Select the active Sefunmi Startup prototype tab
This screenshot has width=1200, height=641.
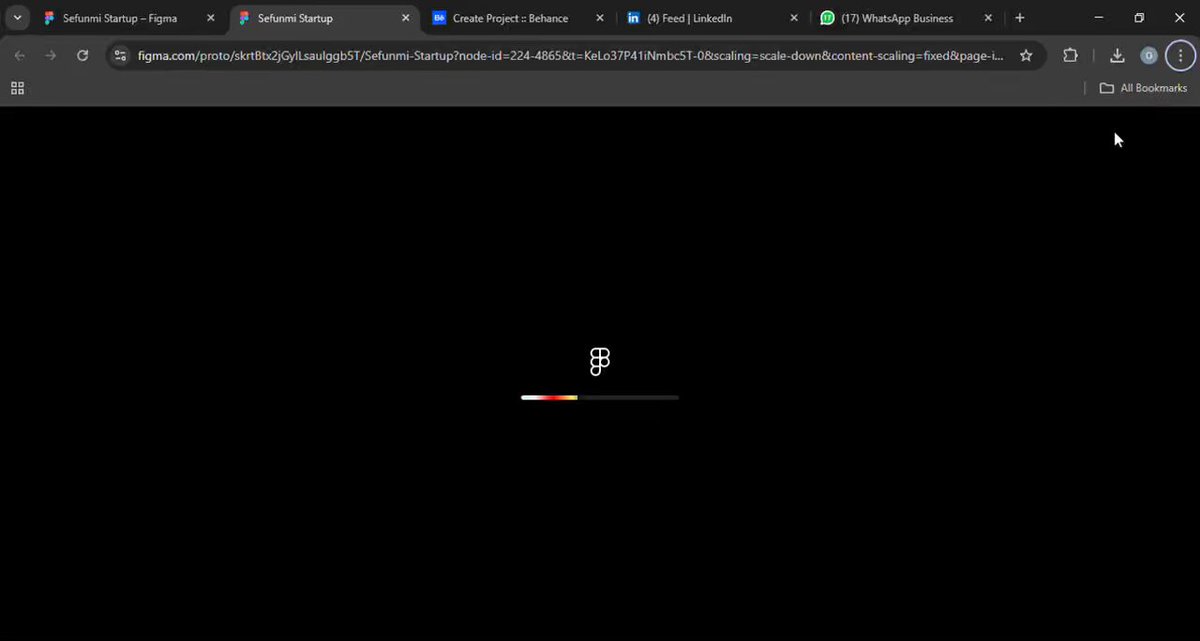pyautogui.click(x=325, y=18)
